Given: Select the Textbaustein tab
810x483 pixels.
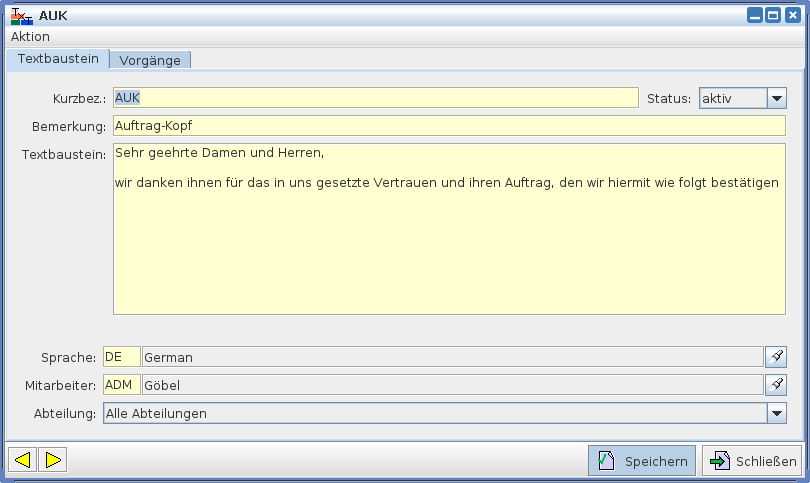Looking at the screenshot, I should 58,59.
